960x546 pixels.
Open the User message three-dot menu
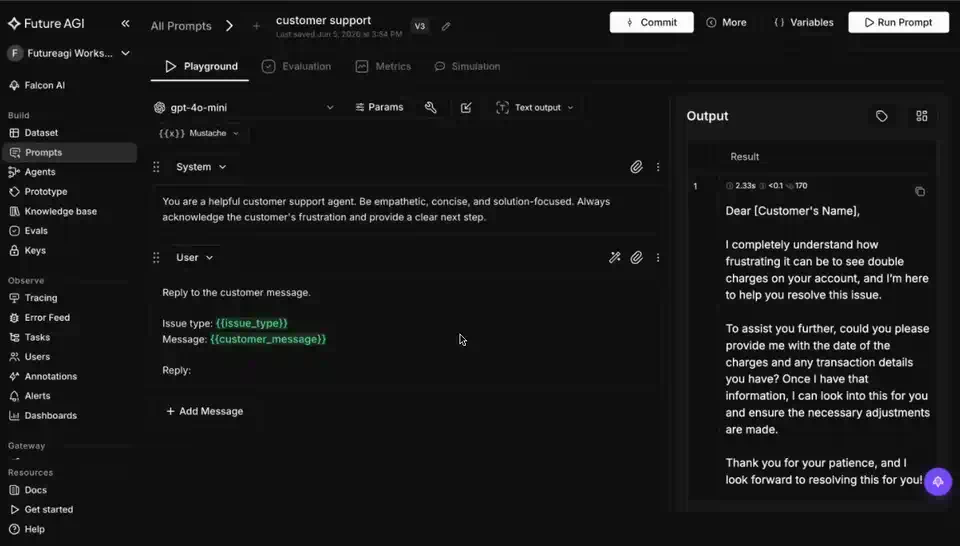[x=658, y=258]
